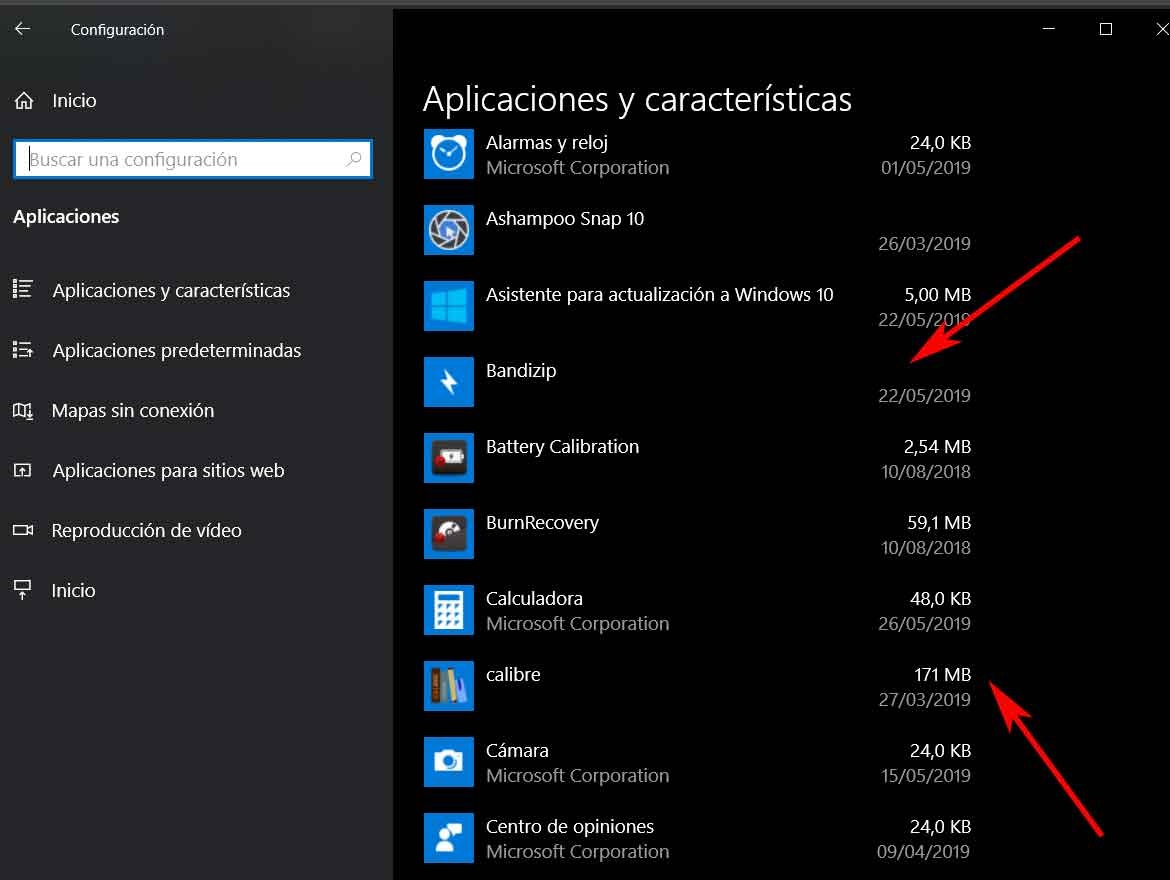Go to Mapas sin conexión

click(x=133, y=411)
